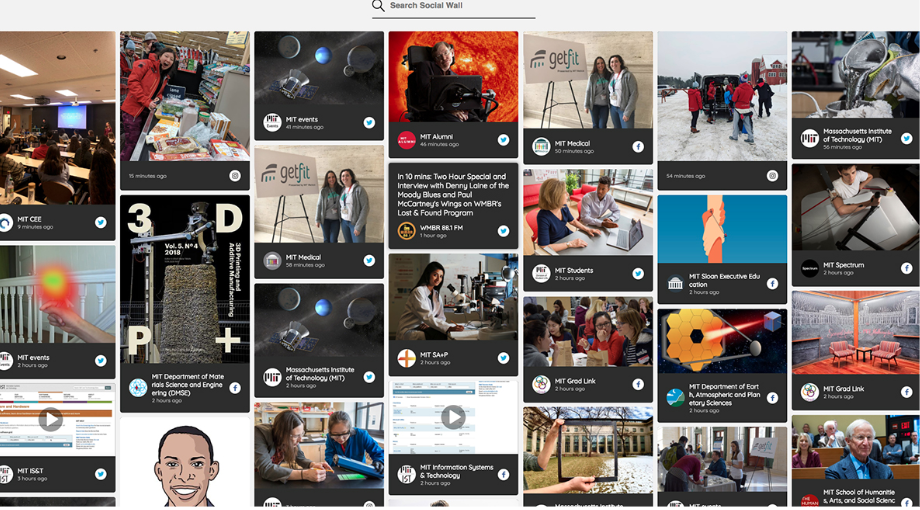The image size is (920, 510).
Task: Open the MIT CEE account name
Action: pyautogui.click(x=29, y=219)
